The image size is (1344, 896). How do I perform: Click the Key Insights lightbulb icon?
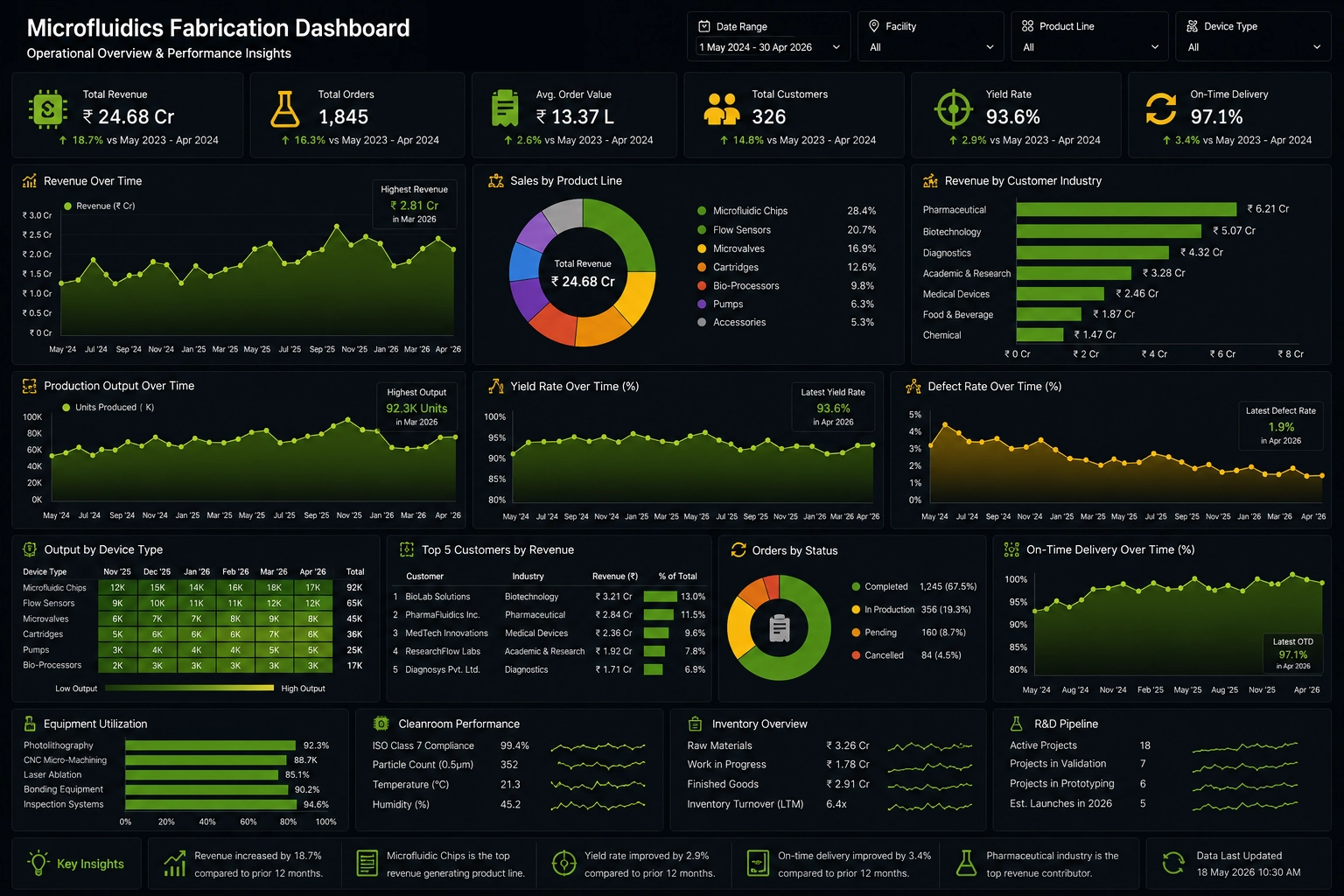click(x=38, y=863)
